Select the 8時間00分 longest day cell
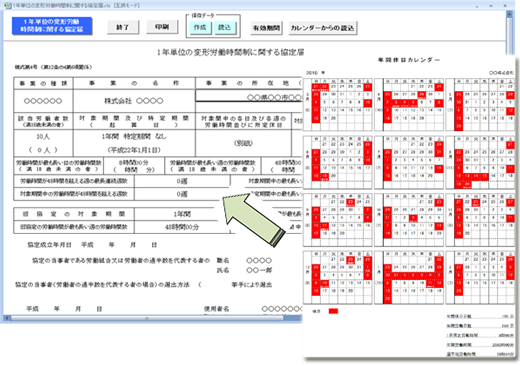 pyautogui.click(x=134, y=163)
